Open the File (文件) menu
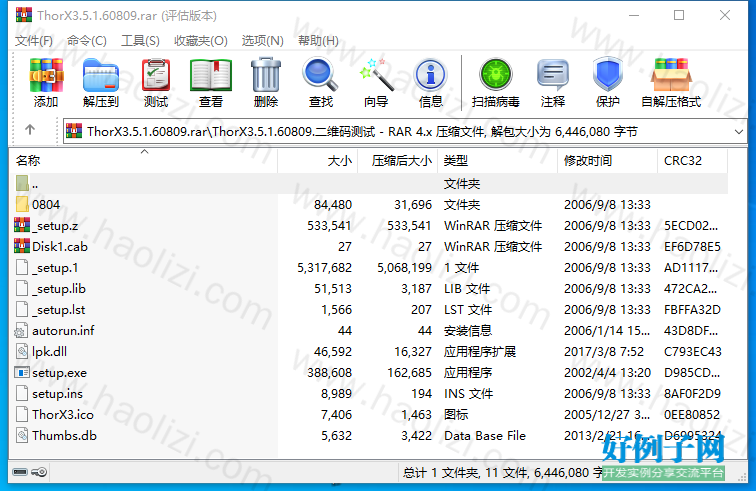Screen dimensions: 756x491 tap(34, 41)
